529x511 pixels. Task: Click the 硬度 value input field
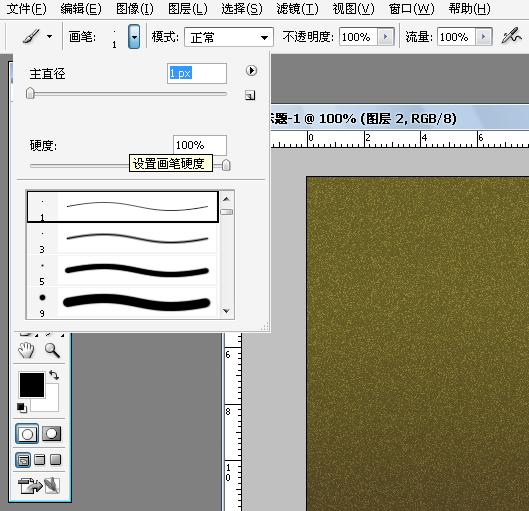tap(200, 145)
